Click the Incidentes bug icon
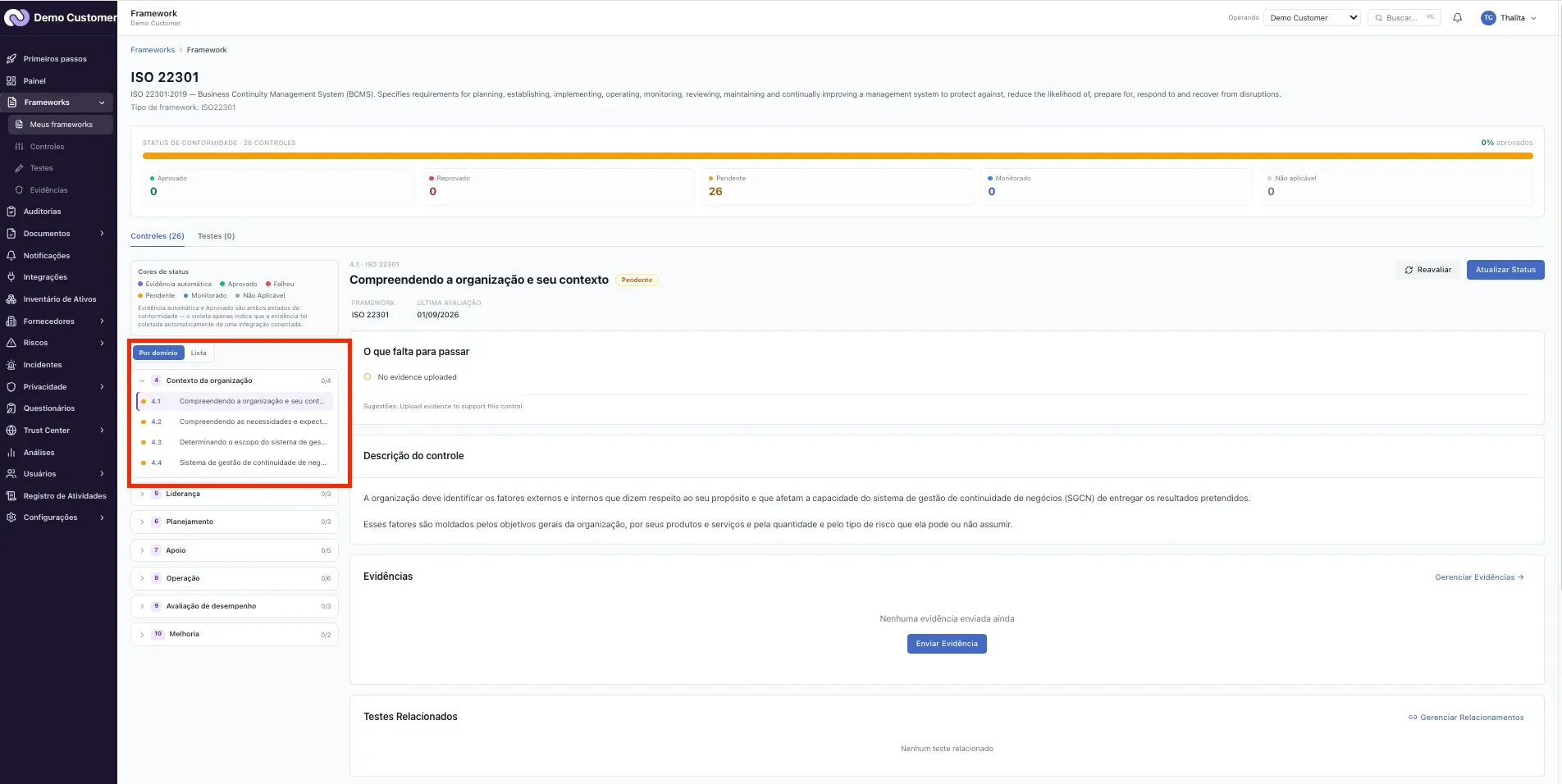The image size is (1562, 784). [x=11, y=365]
